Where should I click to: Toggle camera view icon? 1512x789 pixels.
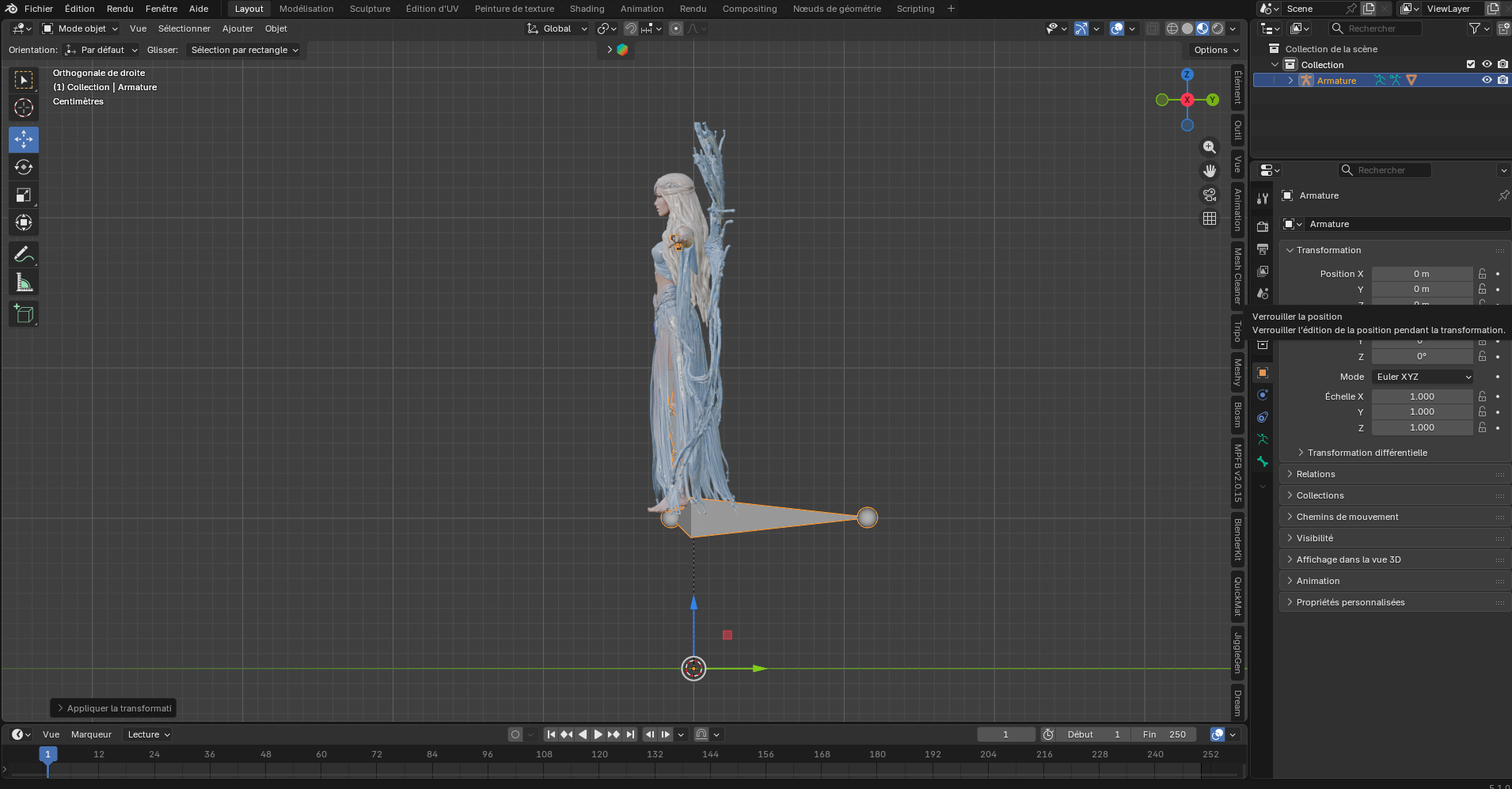[x=1210, y=195]
